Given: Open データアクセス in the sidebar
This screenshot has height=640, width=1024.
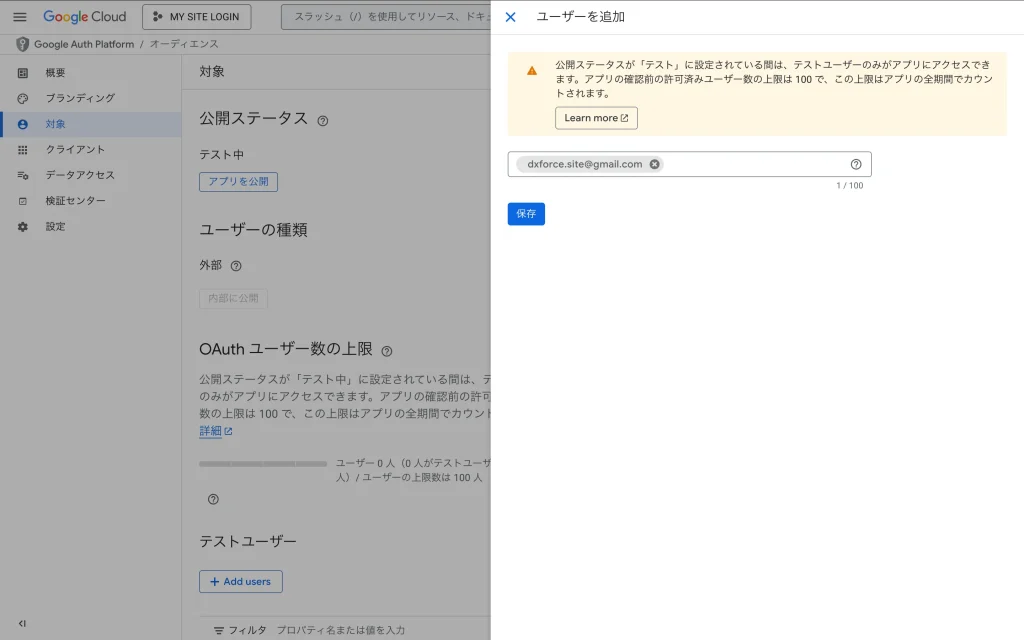Looking at the screenshot, I should click(x=80, y=175).
